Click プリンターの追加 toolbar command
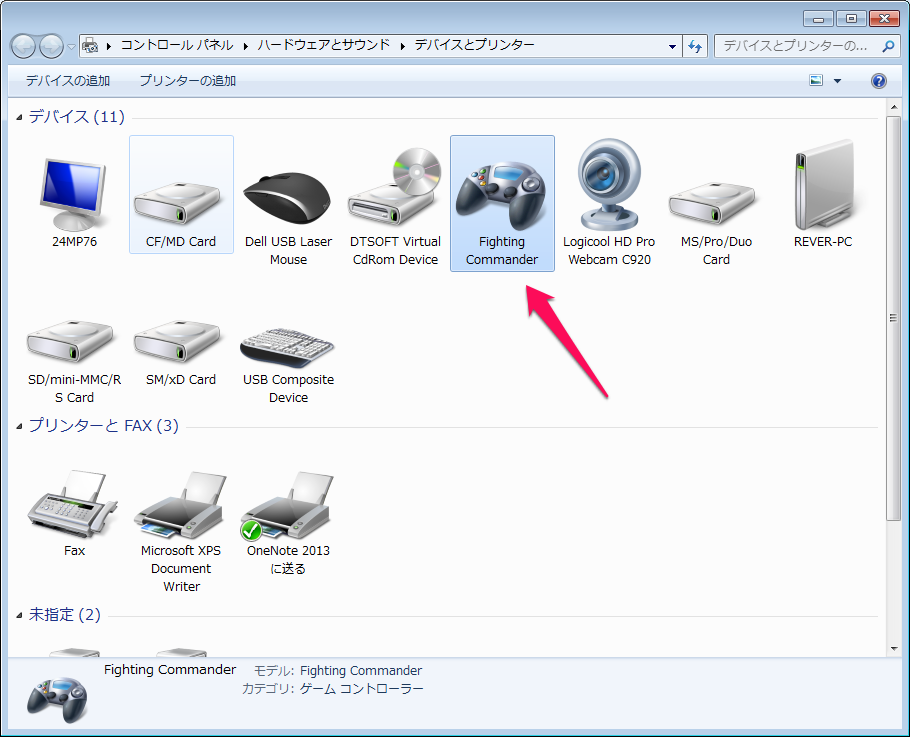Image resolution: width=910 pixels, height=737 pixels. coord(187,81)
